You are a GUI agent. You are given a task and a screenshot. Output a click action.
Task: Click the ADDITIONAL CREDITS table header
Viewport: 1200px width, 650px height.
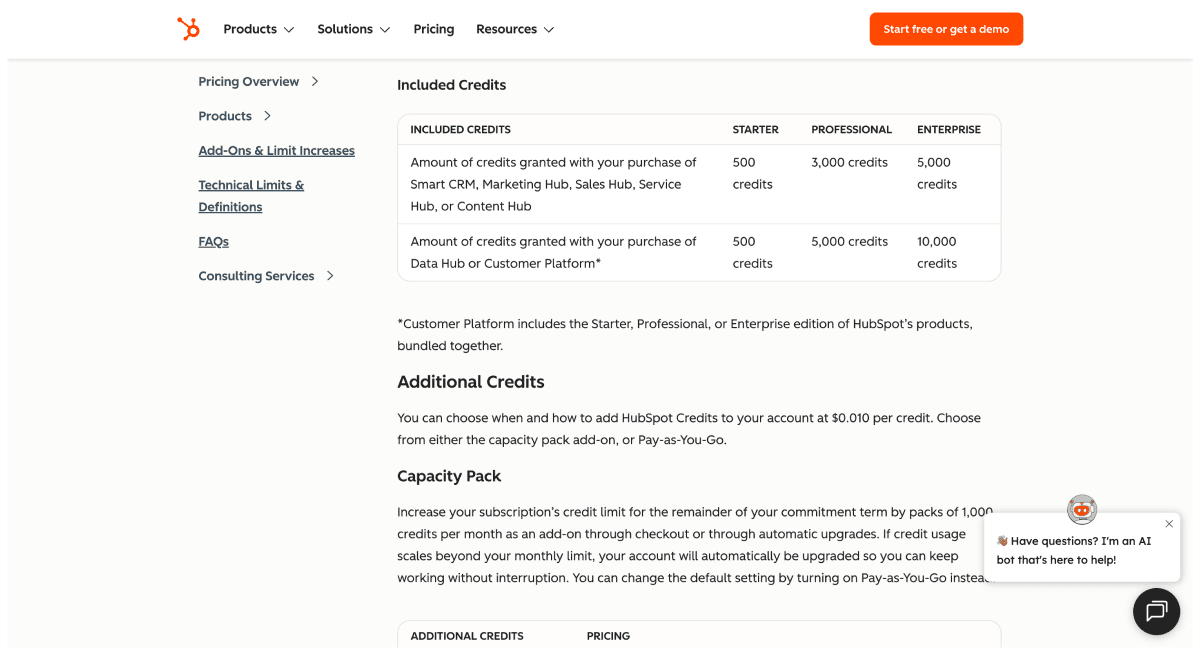(x=467, y=636)
